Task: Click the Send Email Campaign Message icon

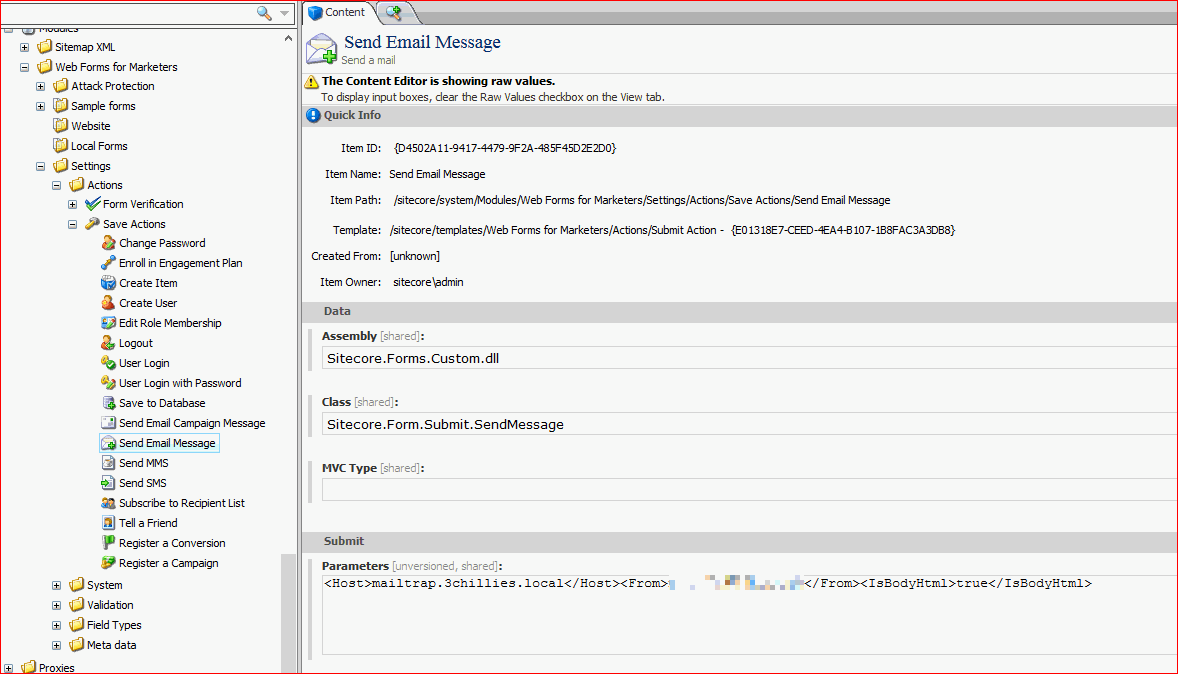Action: click(108, 423)
